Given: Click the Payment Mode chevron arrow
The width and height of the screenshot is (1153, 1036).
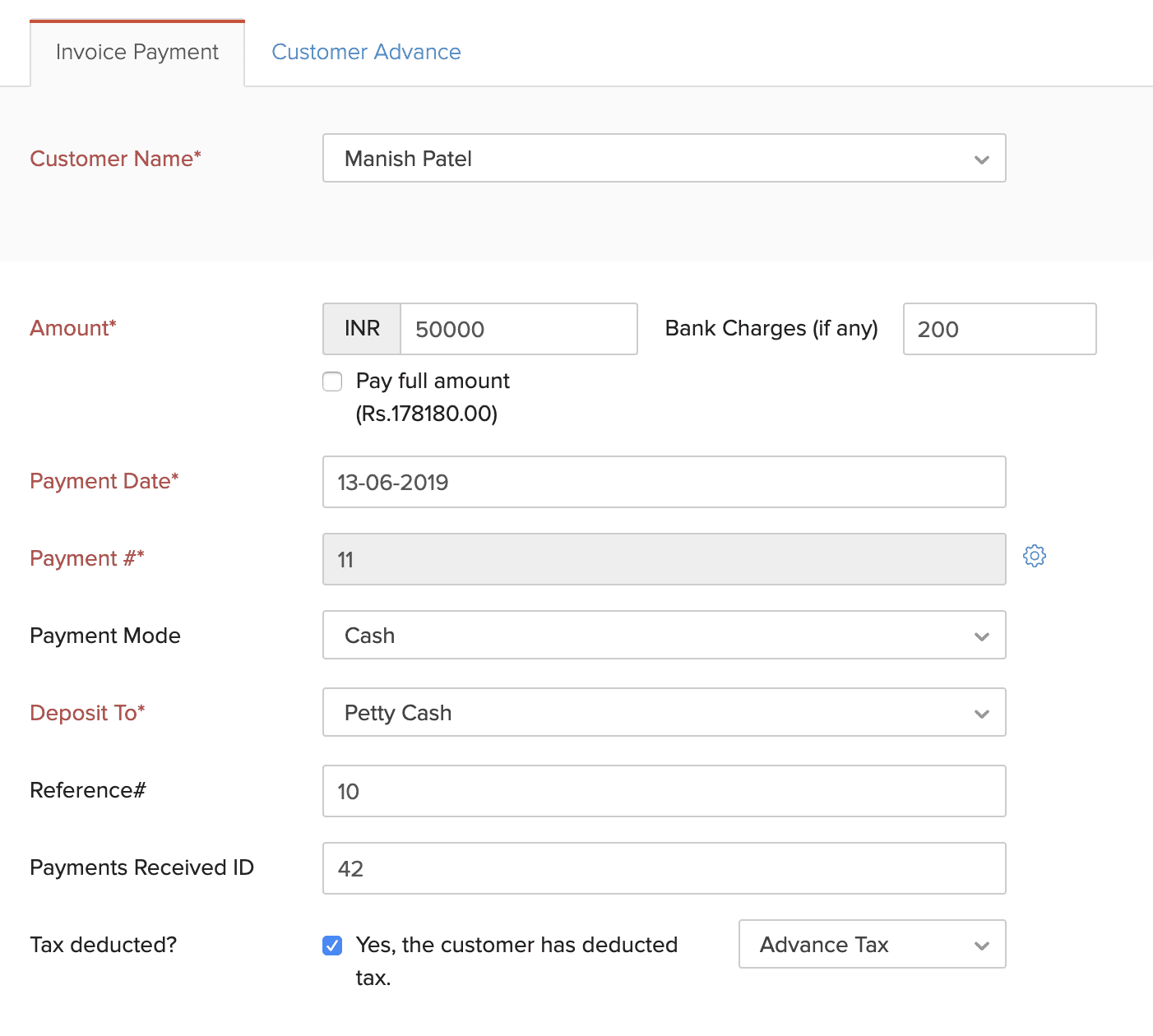Looking at the screenshot, I should [981, 636].
